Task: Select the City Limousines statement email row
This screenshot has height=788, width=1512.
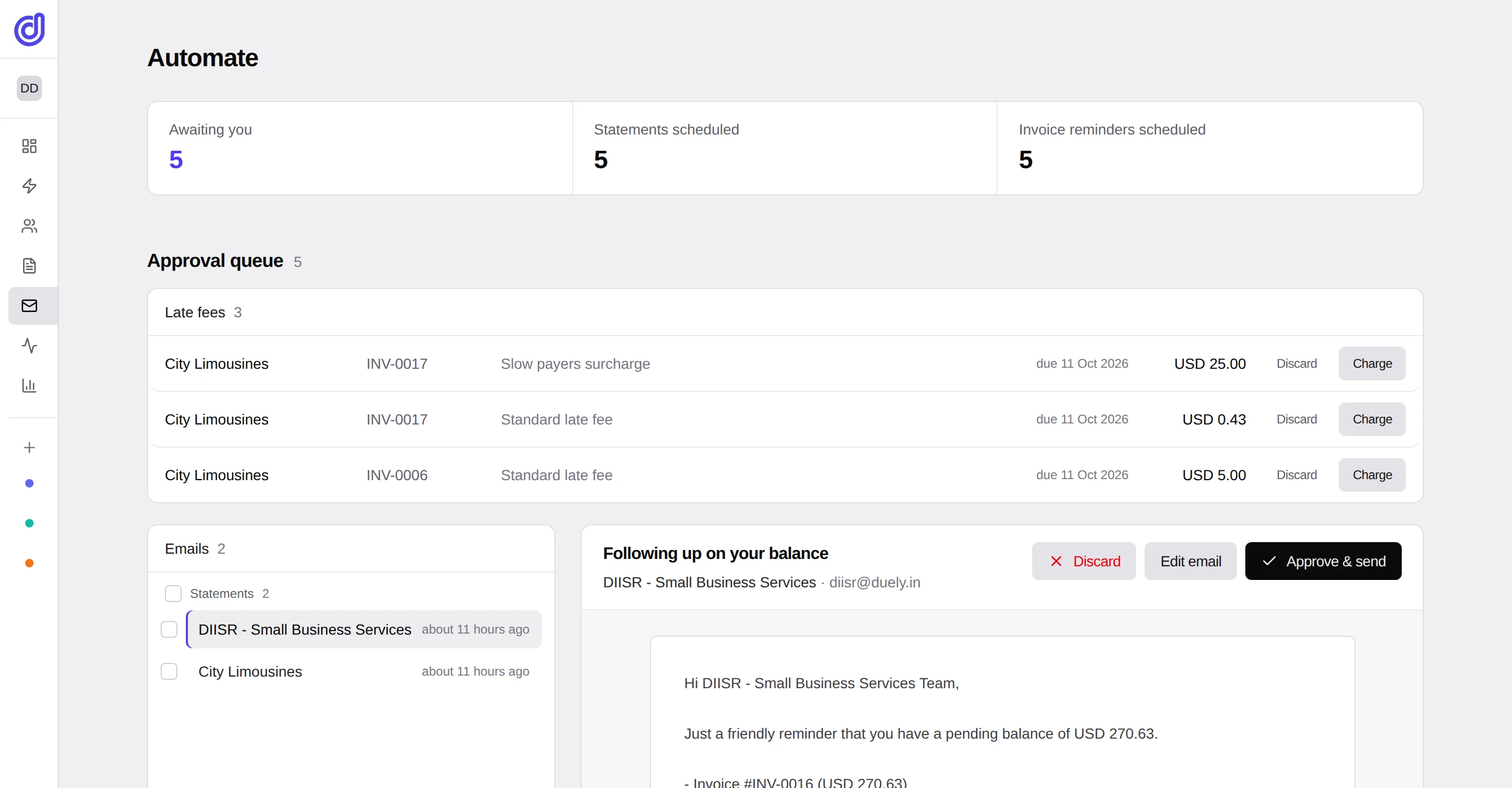Action: [x=364, y=672]
